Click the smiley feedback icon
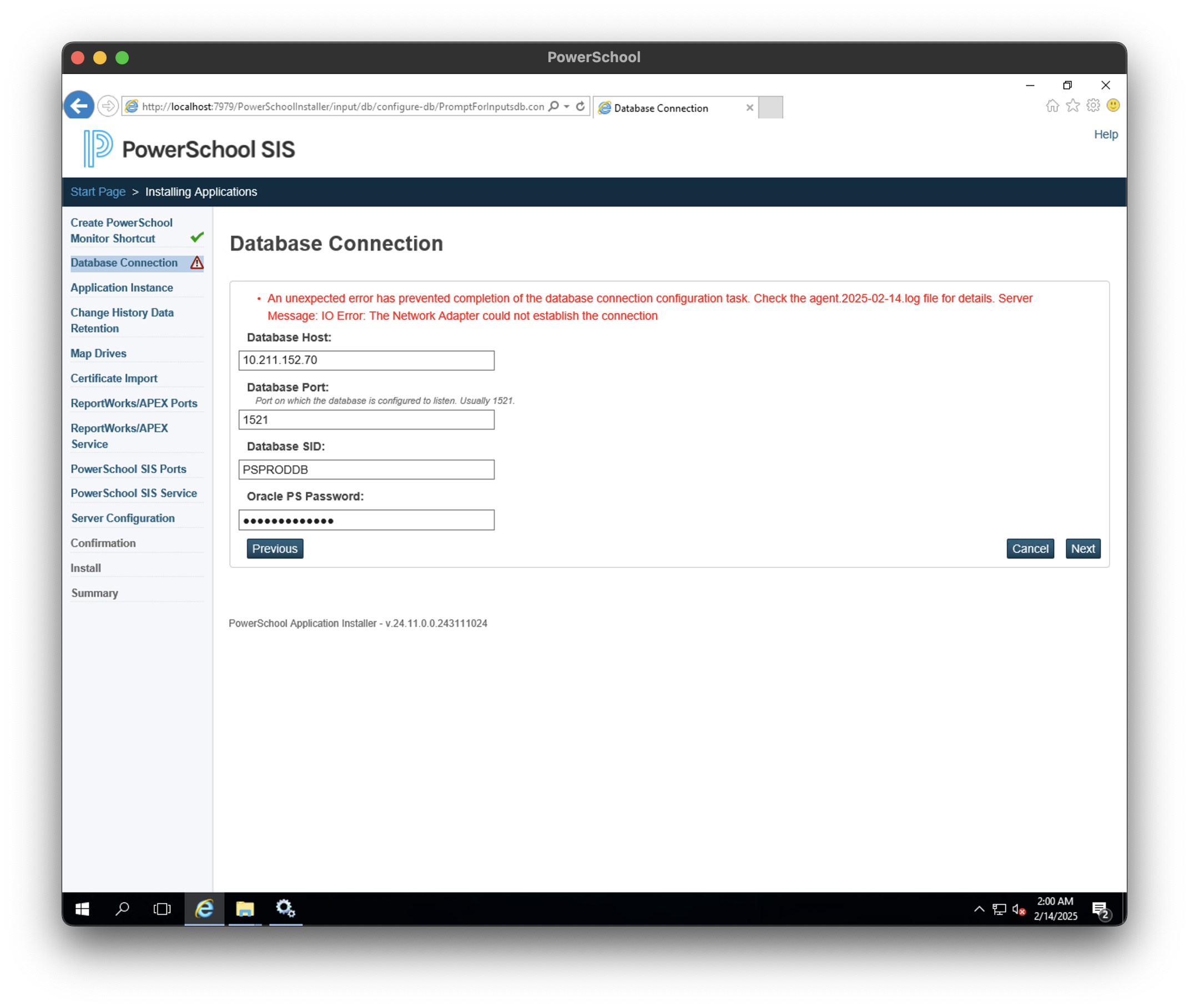 (1112, 105)
